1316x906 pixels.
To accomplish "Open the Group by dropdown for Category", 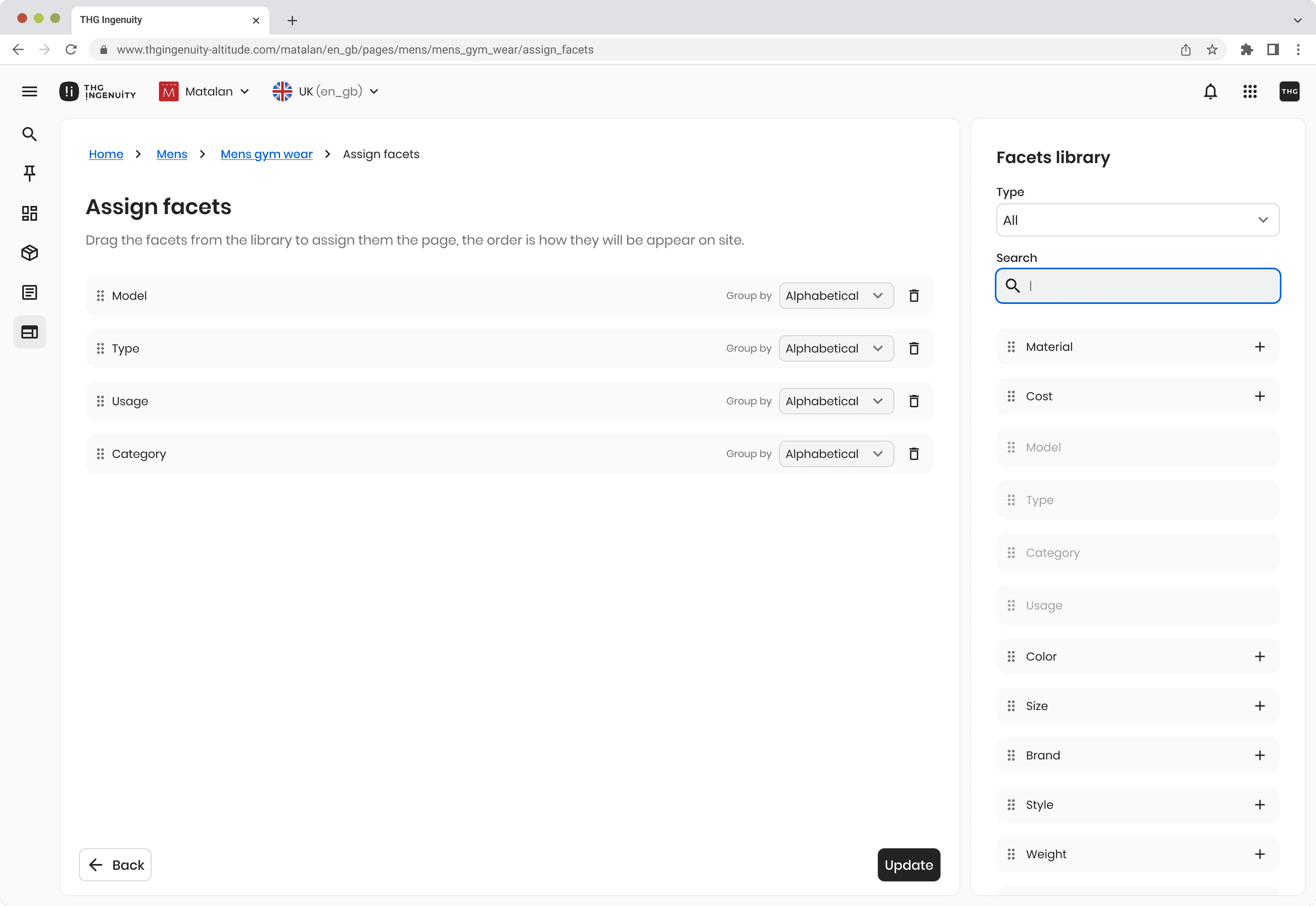I will pos(836,454).
